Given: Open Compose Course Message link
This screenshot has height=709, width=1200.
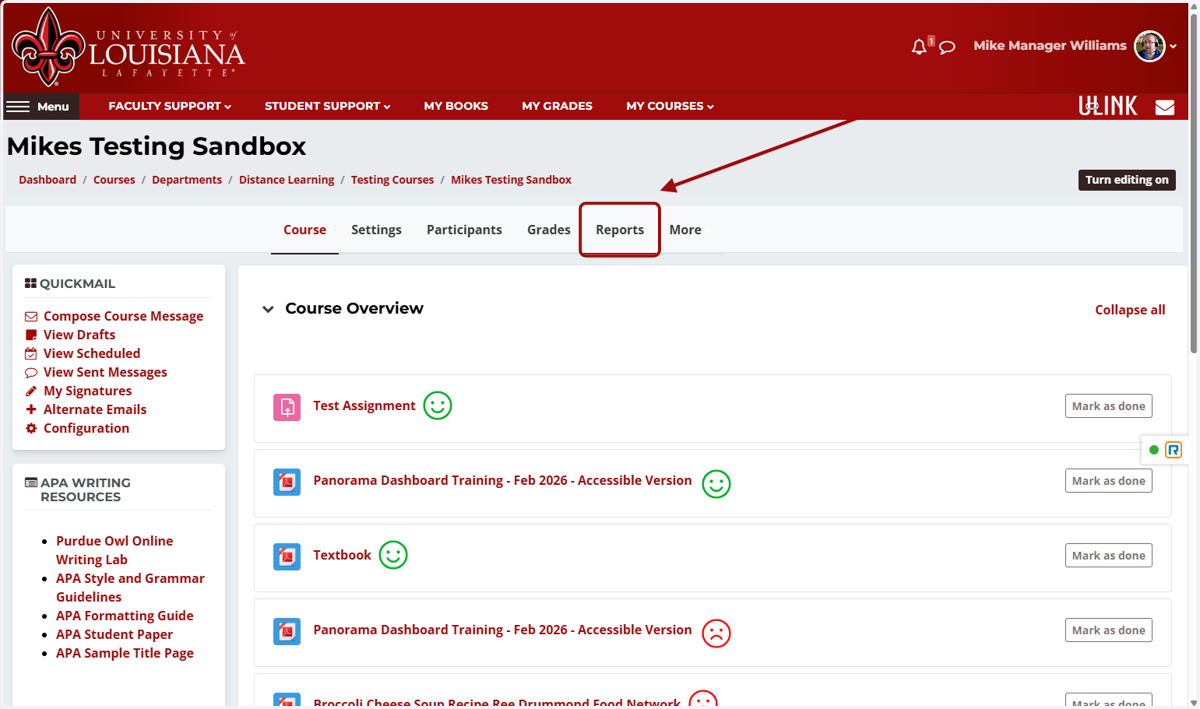Looking at the screenshot, I should coord(123,316).
